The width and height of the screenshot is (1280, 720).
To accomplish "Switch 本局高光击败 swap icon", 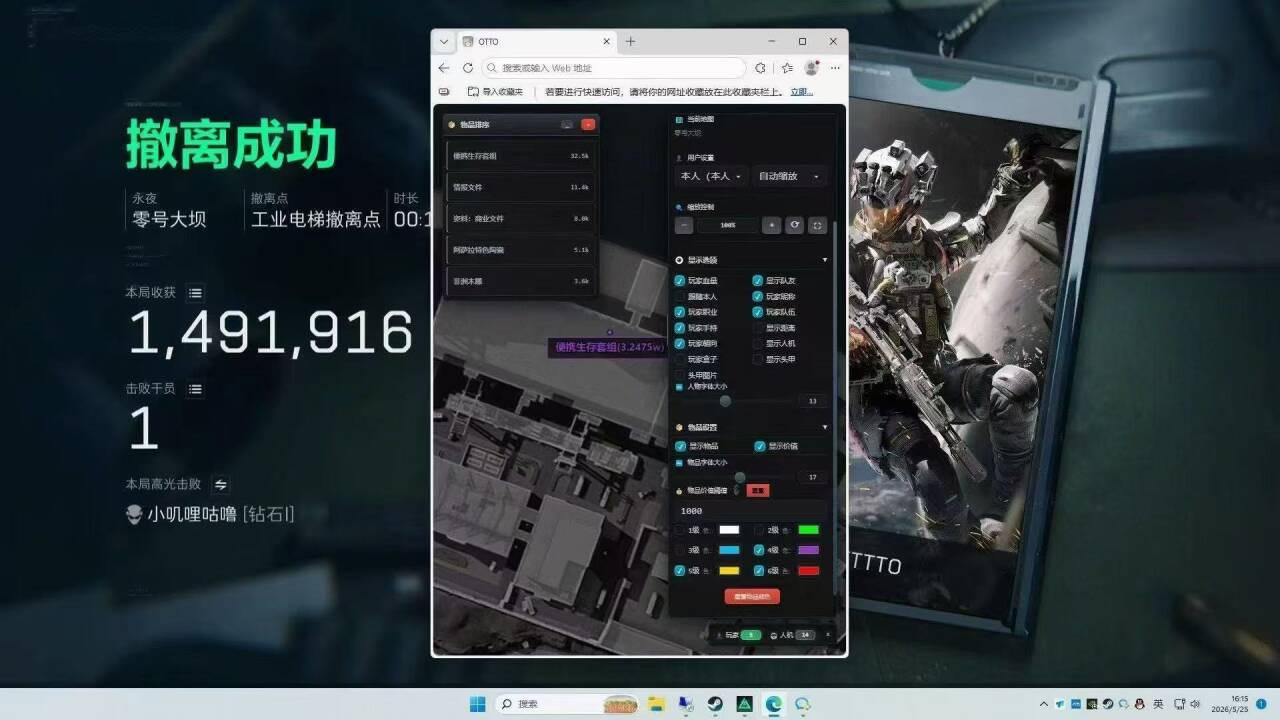I will click(220, 484).
